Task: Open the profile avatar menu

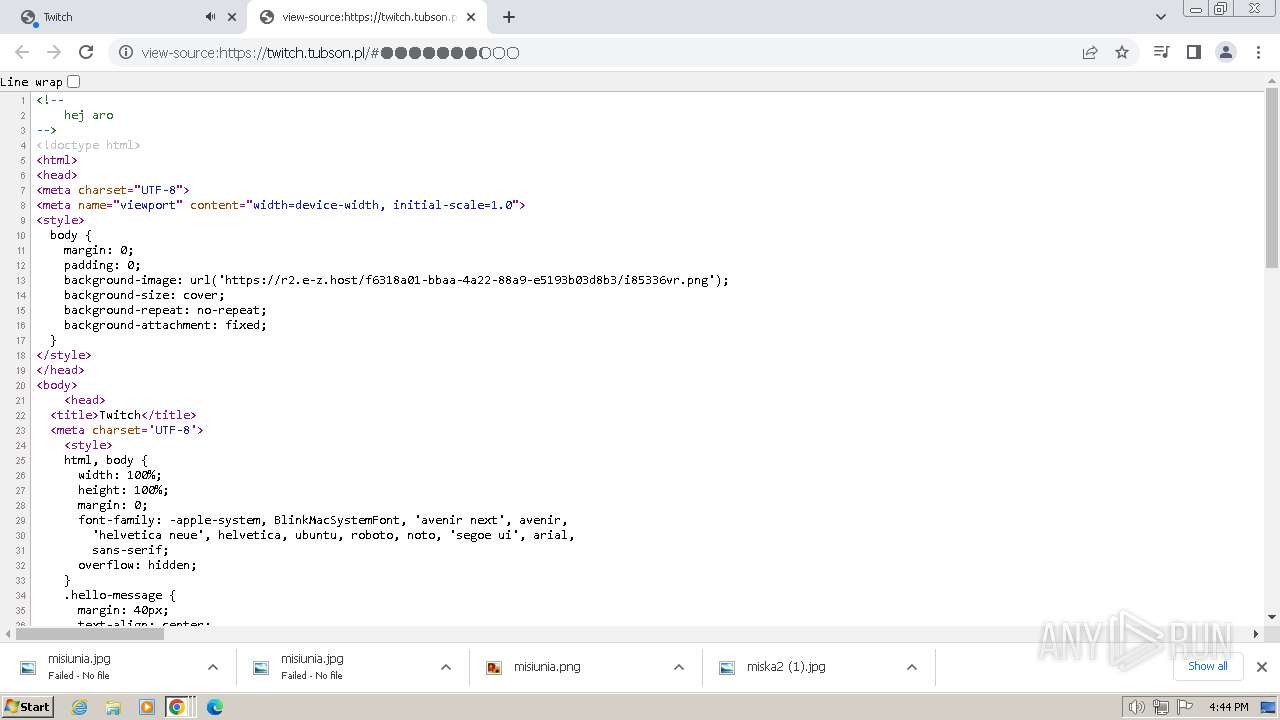Action: coord(1225,52)
